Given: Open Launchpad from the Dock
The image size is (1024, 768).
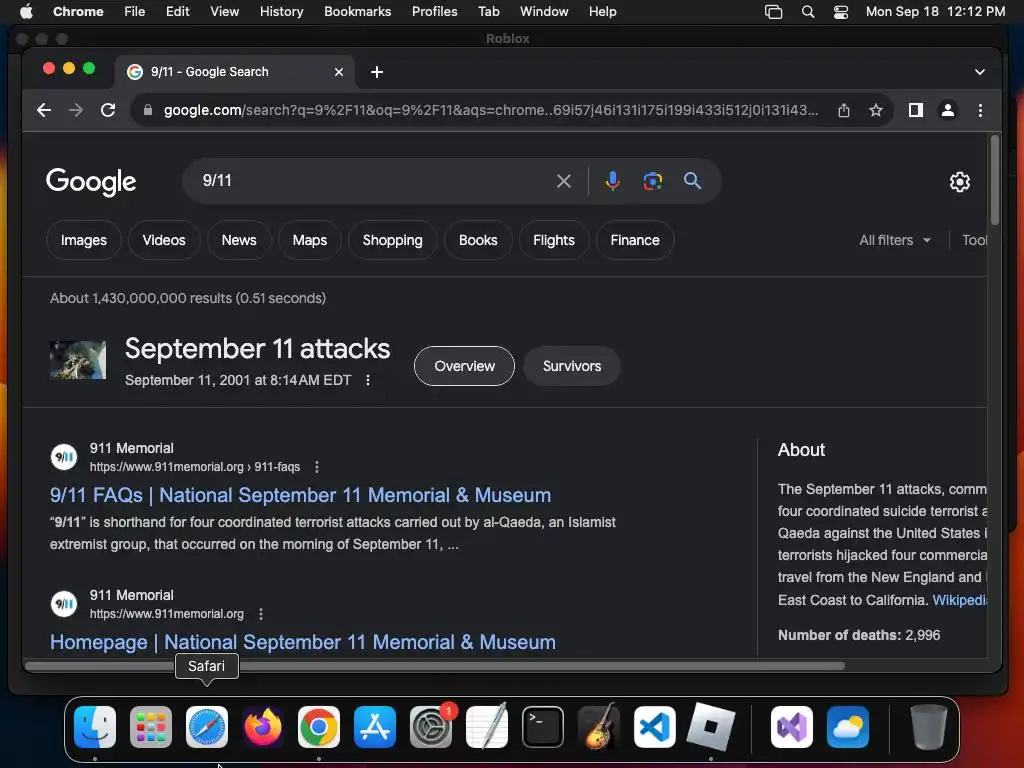Looking at the screenshot, I should pos(151,726).
